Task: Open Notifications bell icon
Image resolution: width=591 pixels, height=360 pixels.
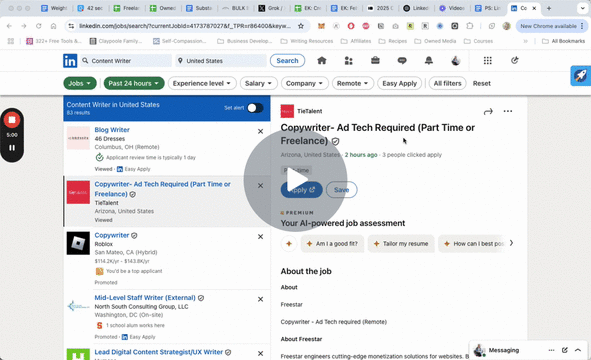Action: [429, 60]
